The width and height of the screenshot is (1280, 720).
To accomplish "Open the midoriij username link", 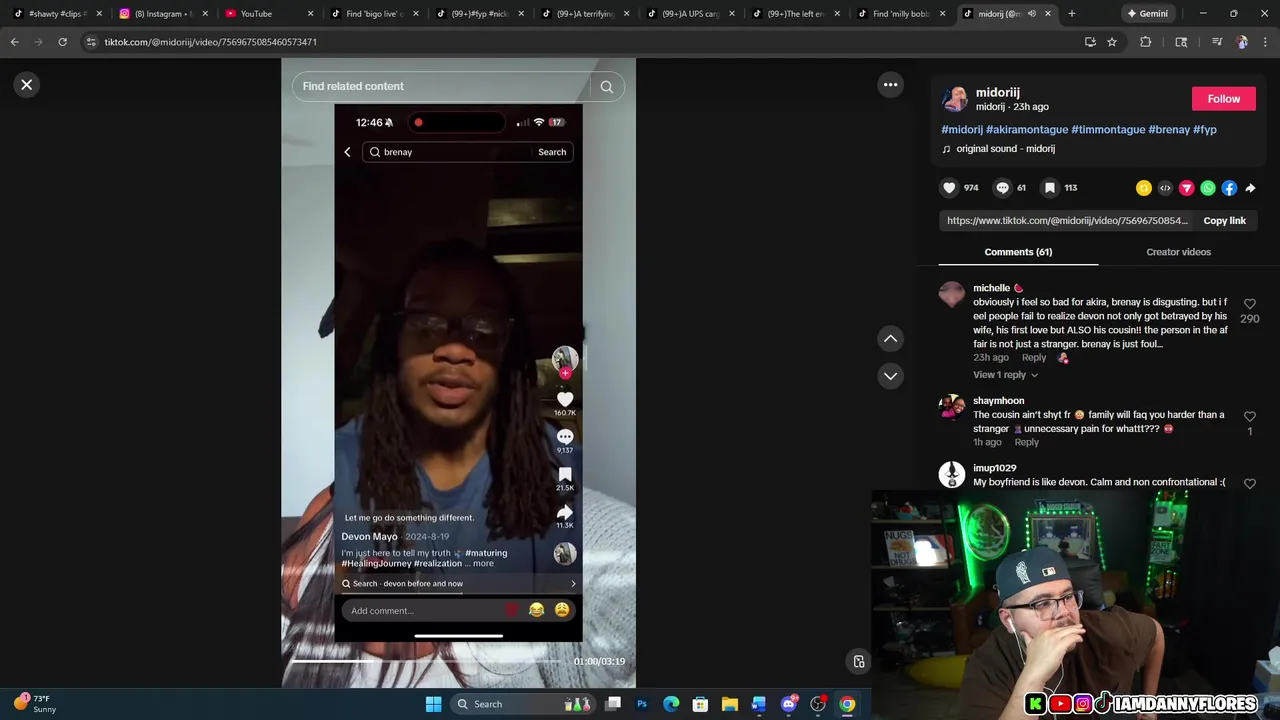I will [x=997, y=92].
